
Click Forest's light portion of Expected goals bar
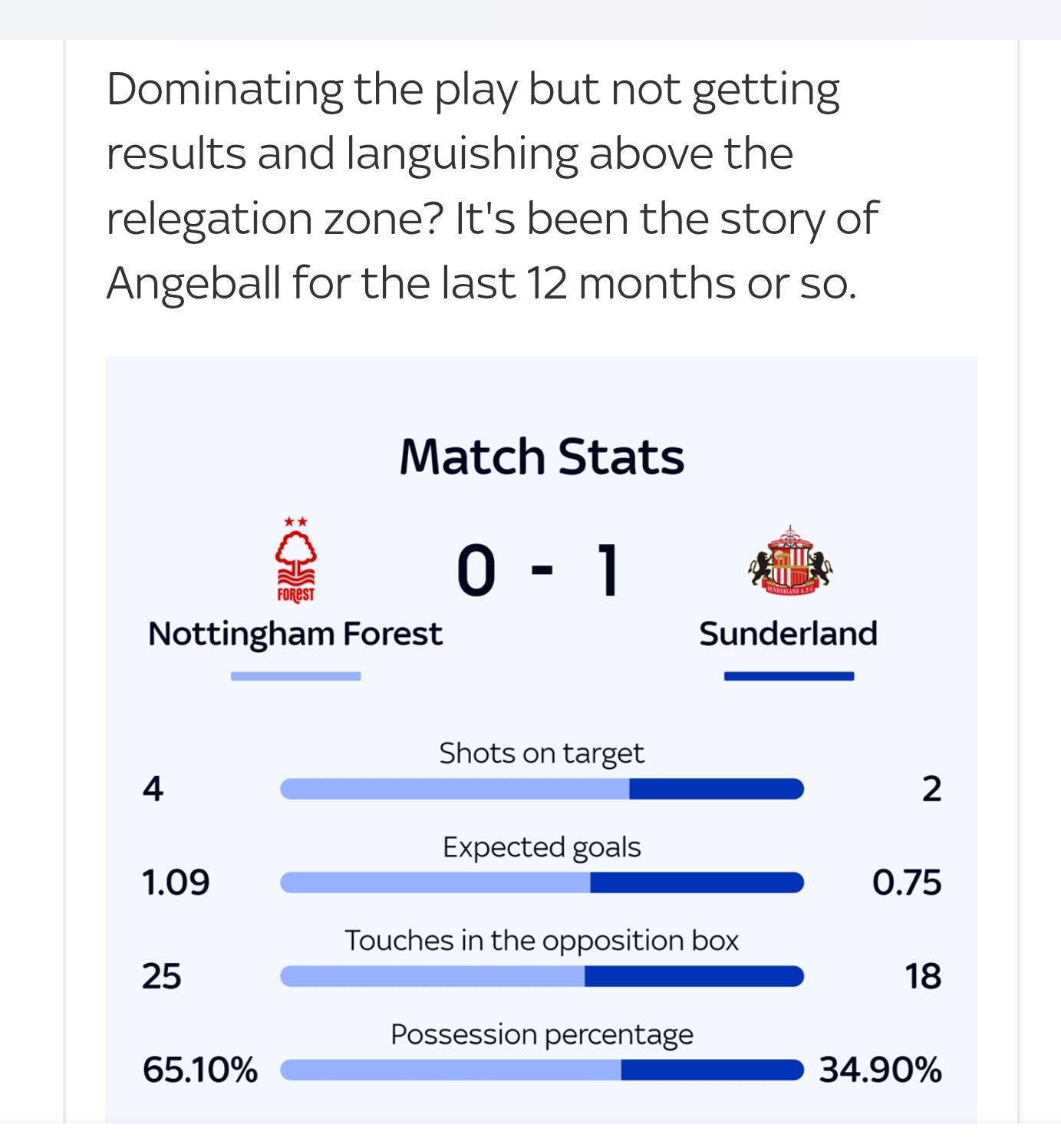pos(435,882)
